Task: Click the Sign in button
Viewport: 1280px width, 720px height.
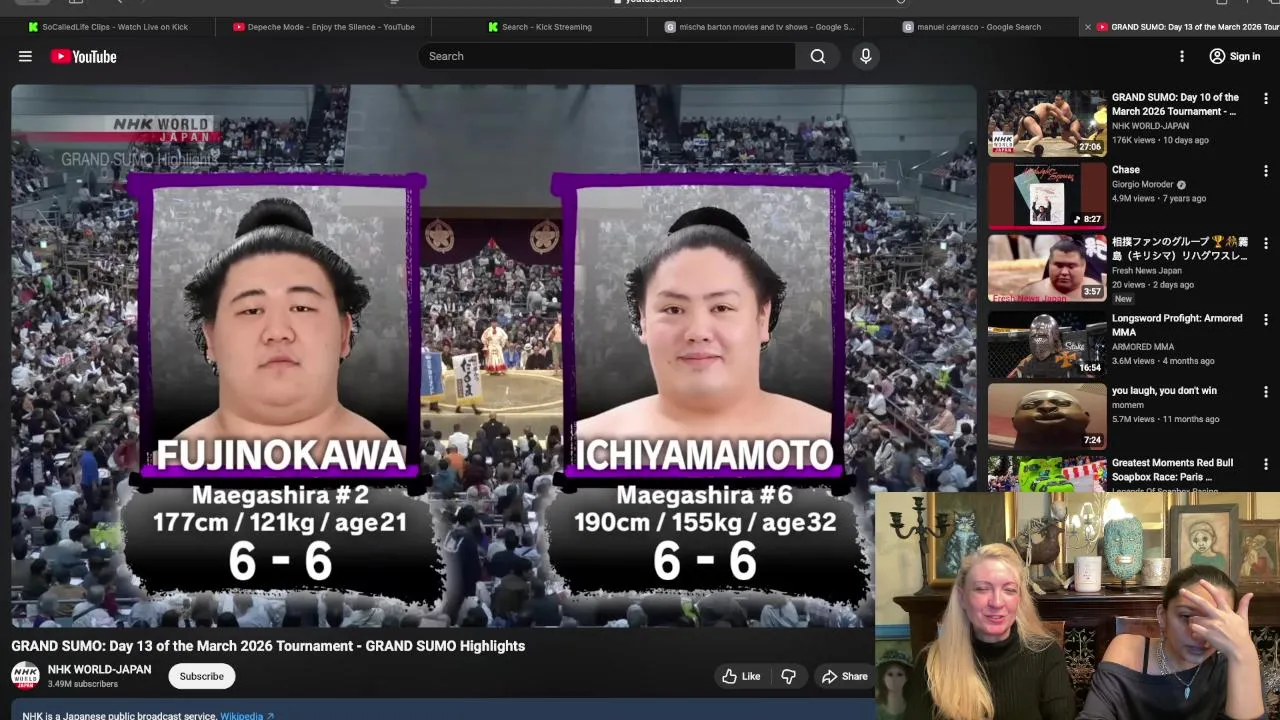Action: tap(1235, 56)
